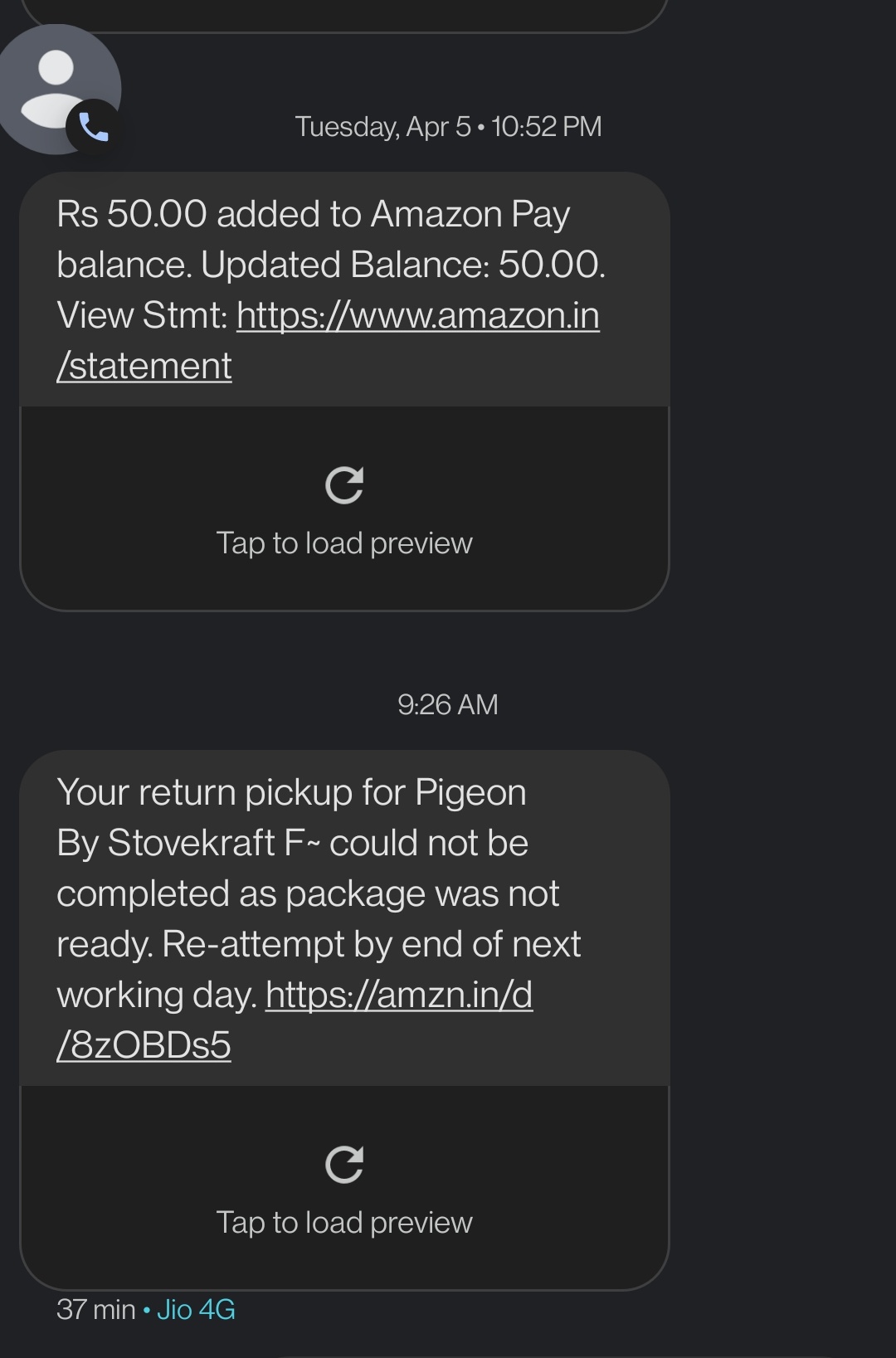Open the amazon.in statement link

(x=417, y=316)
